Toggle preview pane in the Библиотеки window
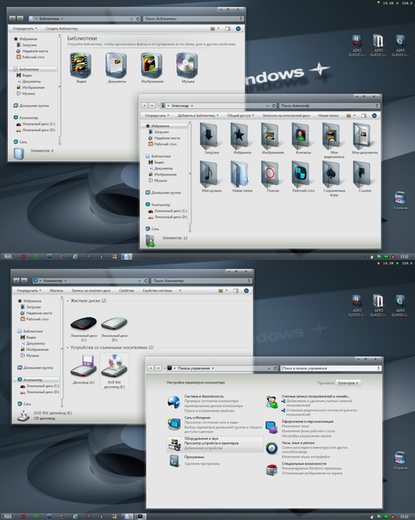The width and height of the screenshot is (415, 520). tap(228, 29)
